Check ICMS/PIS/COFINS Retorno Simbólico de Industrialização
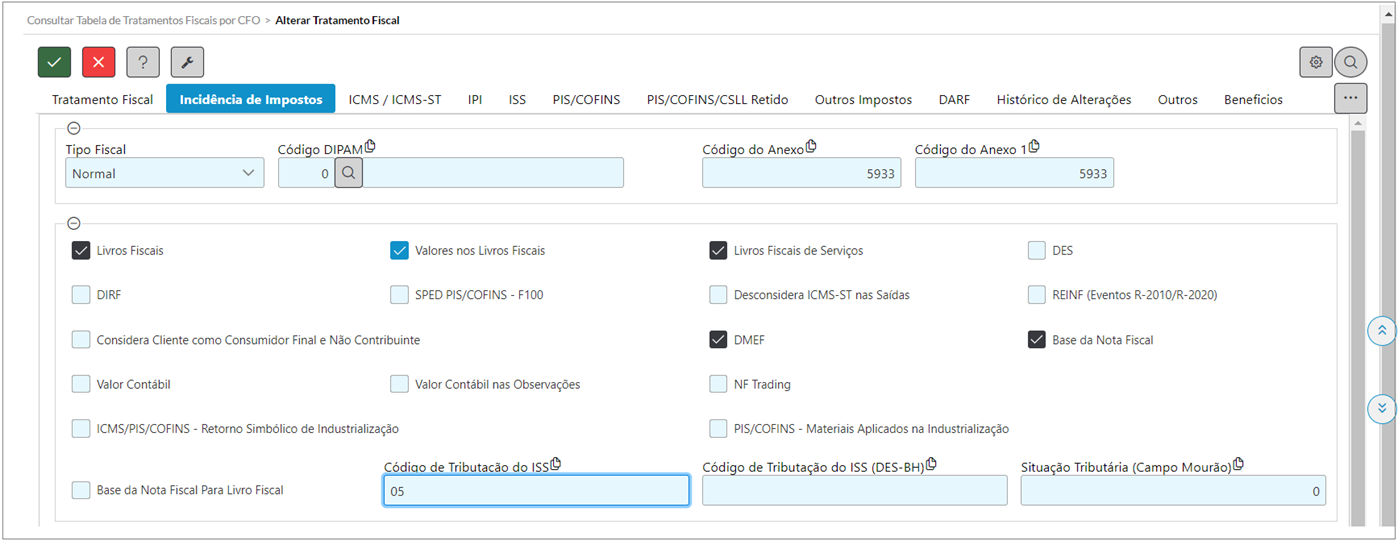The height and width of the screenshot is (541, 1398). pyautogui.click(x=81, y=429)
